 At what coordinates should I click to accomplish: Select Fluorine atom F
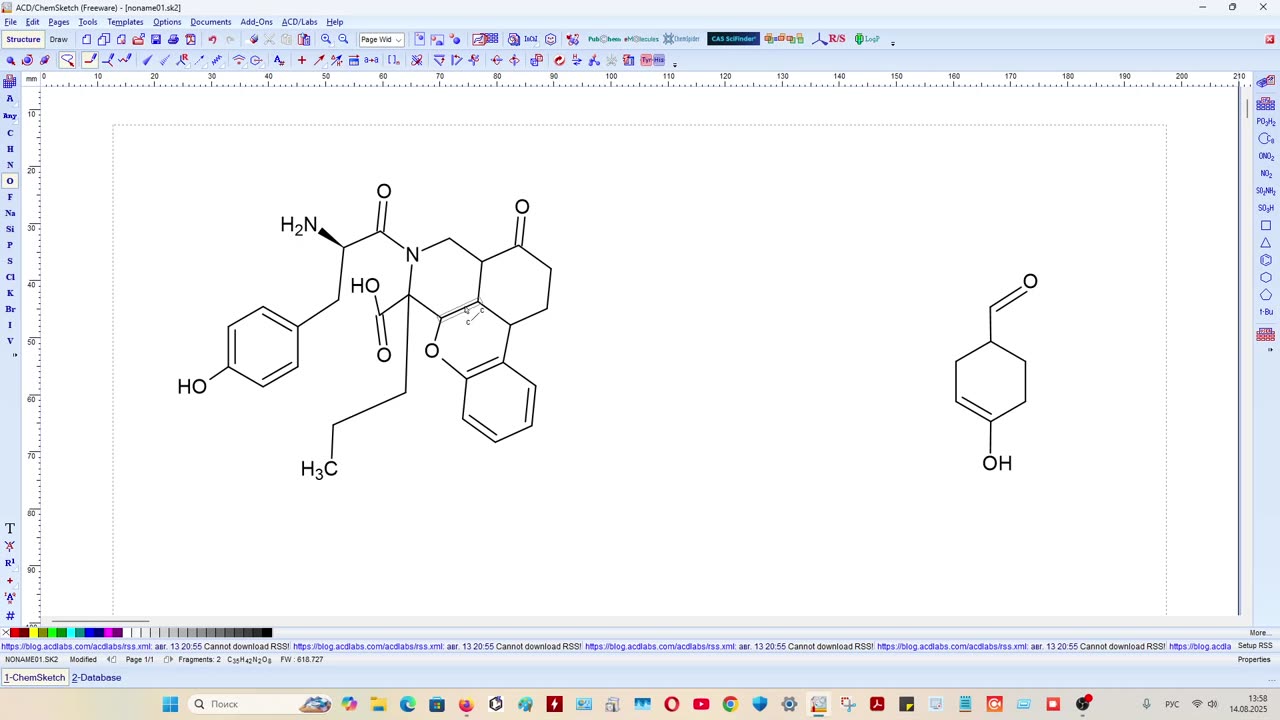(x=10, y=197)
